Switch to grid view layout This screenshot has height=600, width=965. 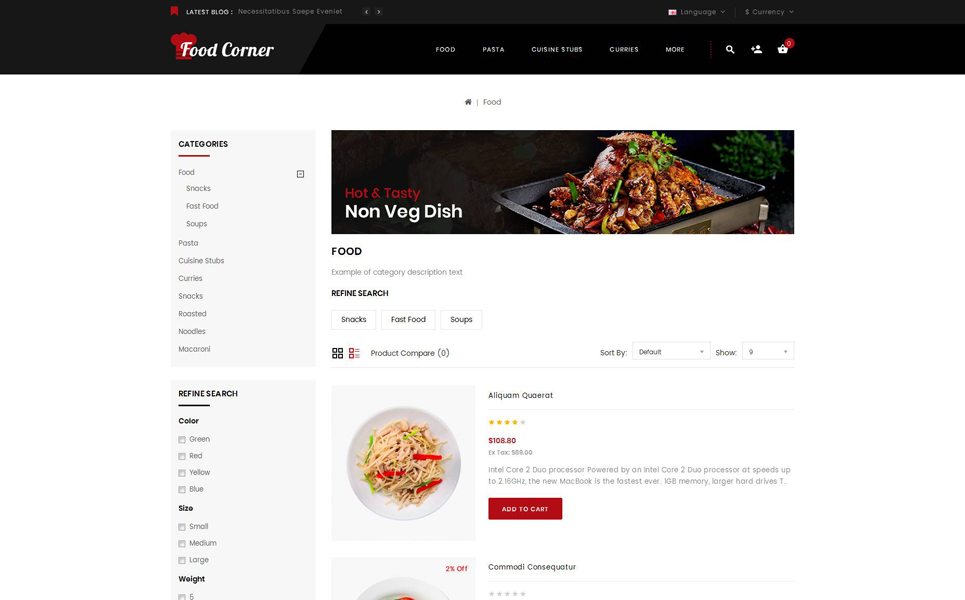click(x=337, y=353)
